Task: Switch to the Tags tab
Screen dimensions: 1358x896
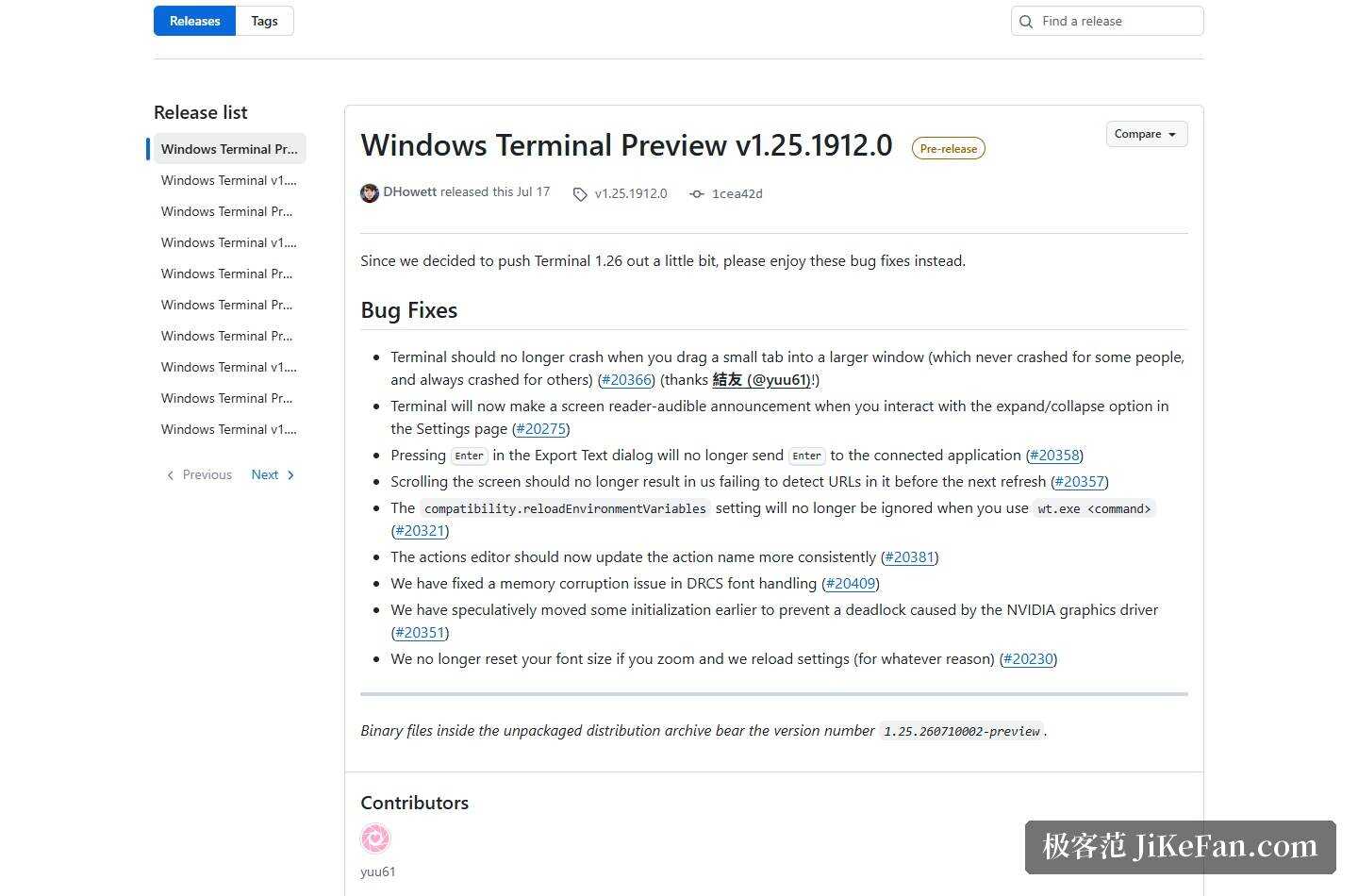Action: (x=264, y=21)
